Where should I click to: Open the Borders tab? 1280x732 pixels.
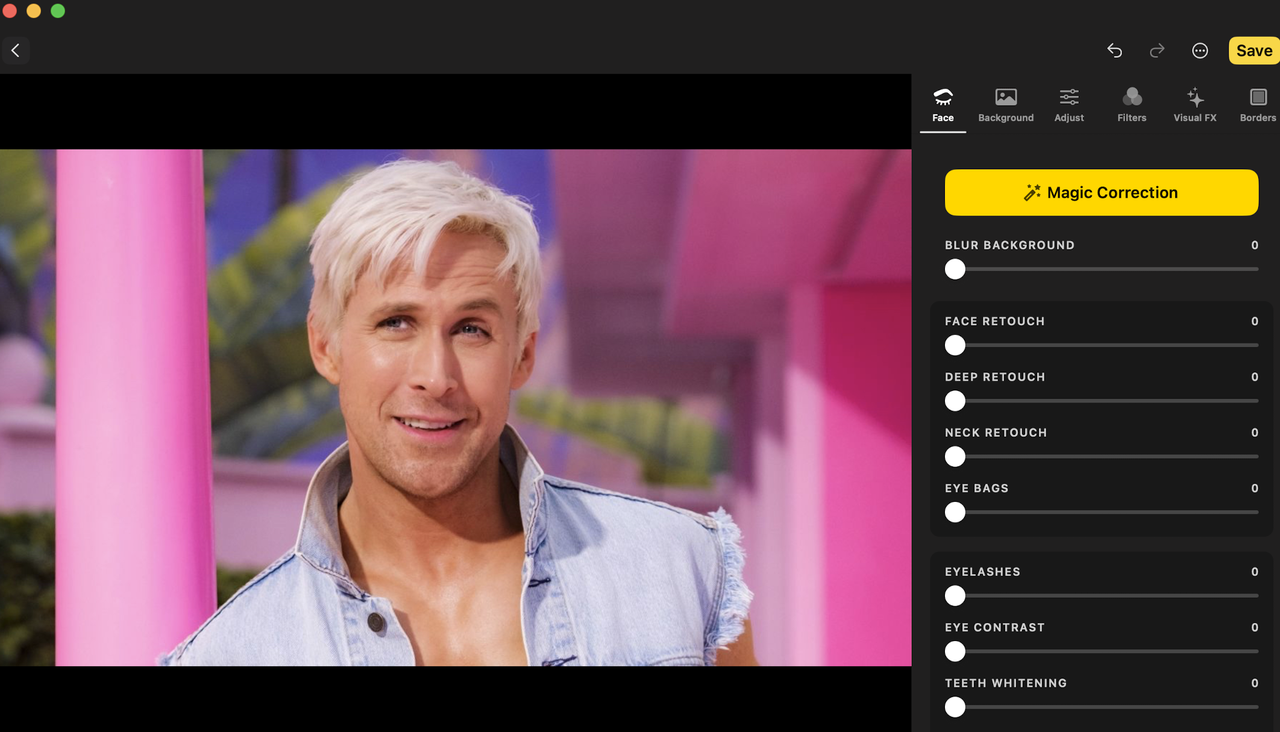[1258, 106]
